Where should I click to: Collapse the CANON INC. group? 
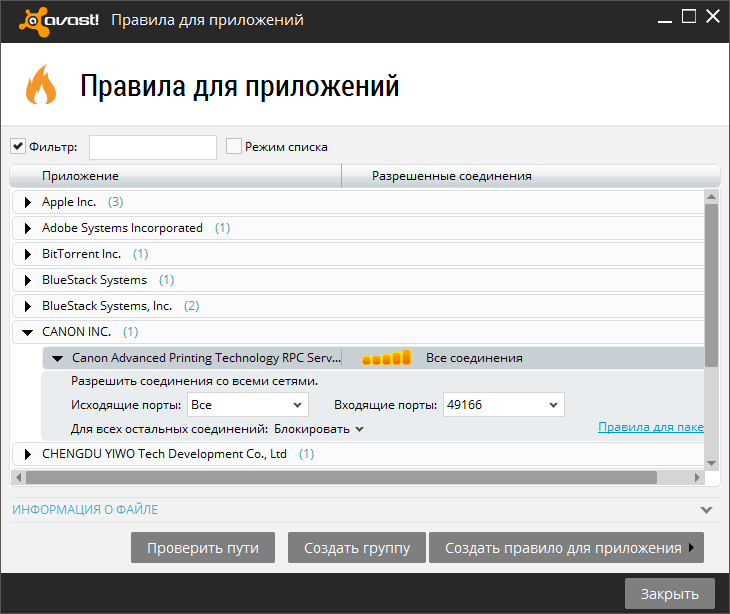coord(27,332)
